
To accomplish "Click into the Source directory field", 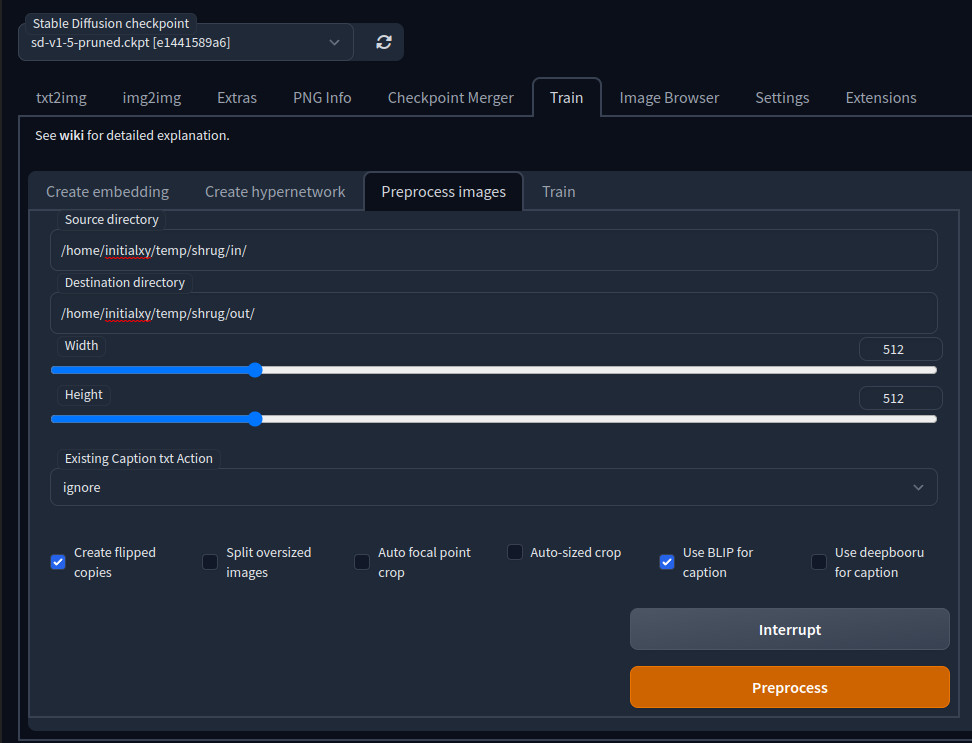I will (493, 250).
